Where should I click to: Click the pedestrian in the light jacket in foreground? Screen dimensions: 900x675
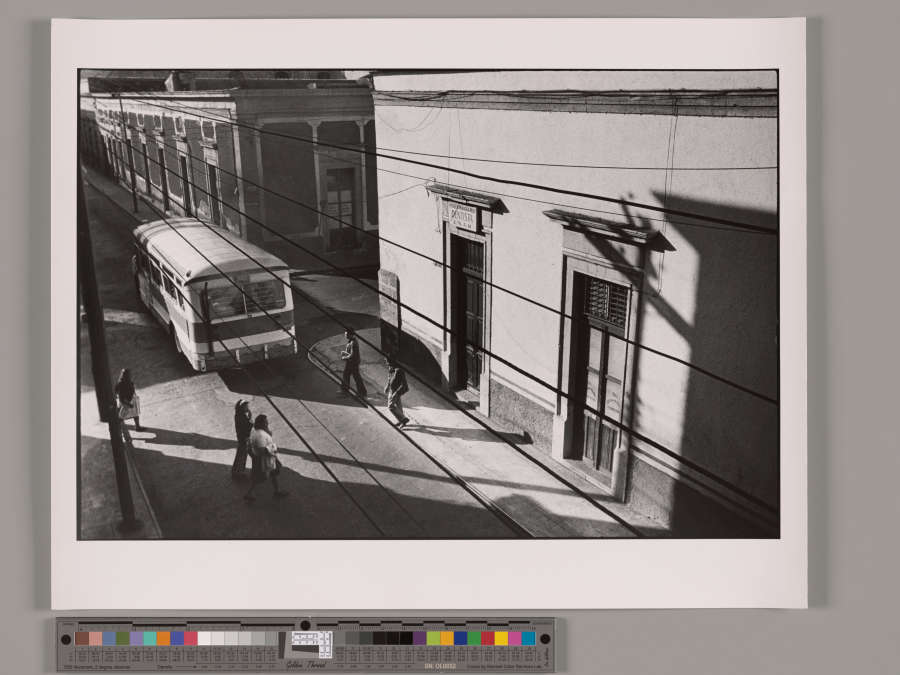point(264,455)
